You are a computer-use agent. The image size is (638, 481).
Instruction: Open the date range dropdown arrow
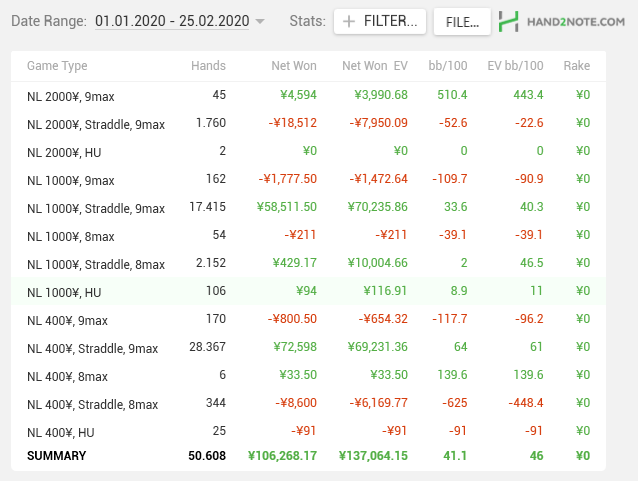coord(260,21)
